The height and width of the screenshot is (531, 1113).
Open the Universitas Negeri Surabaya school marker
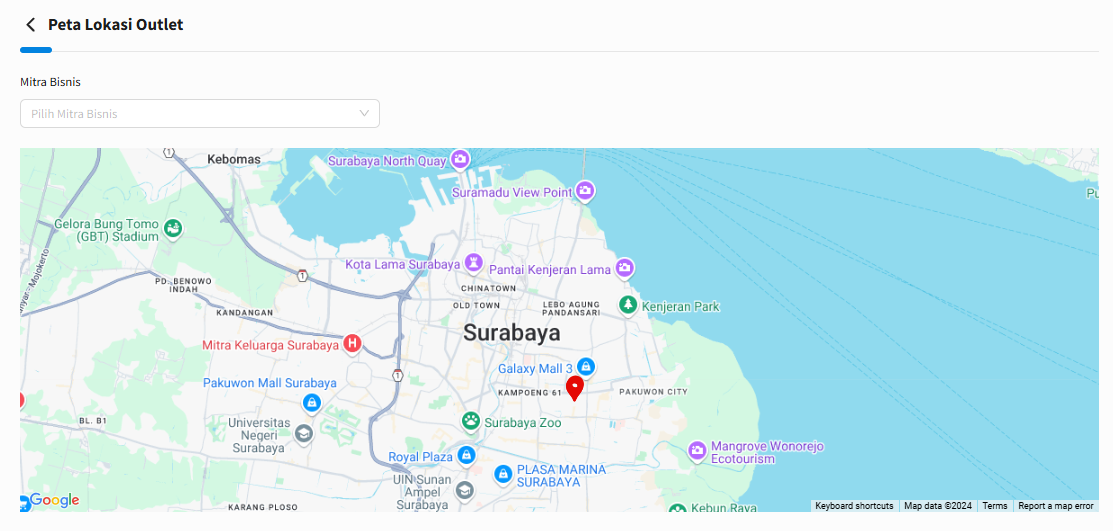[x=303, y=433]
